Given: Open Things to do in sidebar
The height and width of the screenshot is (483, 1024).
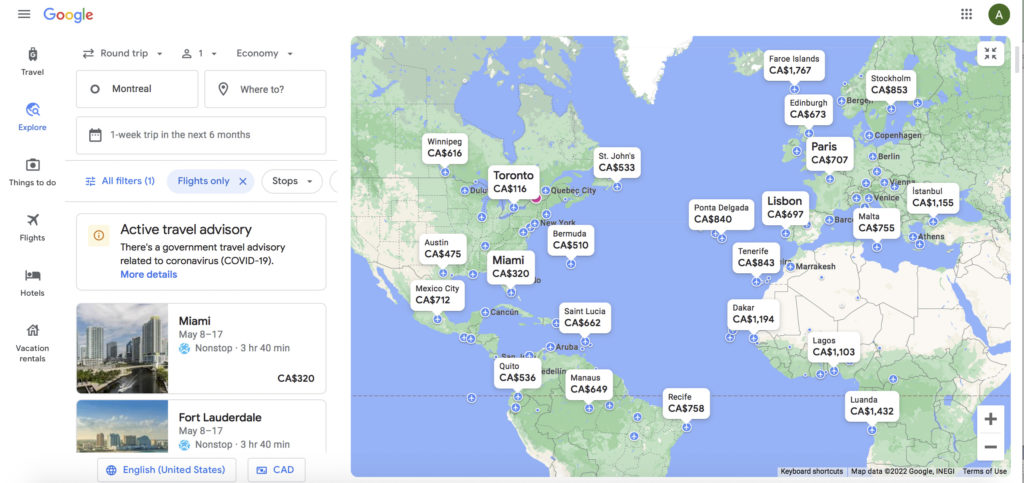Looking at the screenshot, I should 32,172.
